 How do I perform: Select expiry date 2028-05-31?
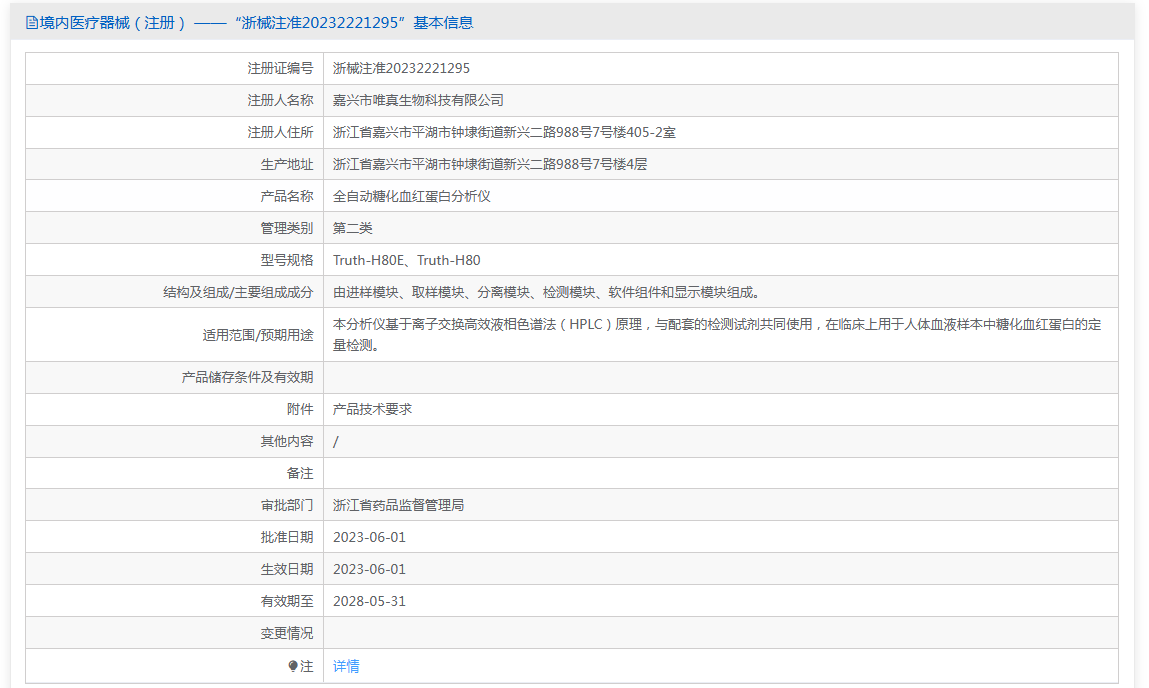(x=369, y=602)
